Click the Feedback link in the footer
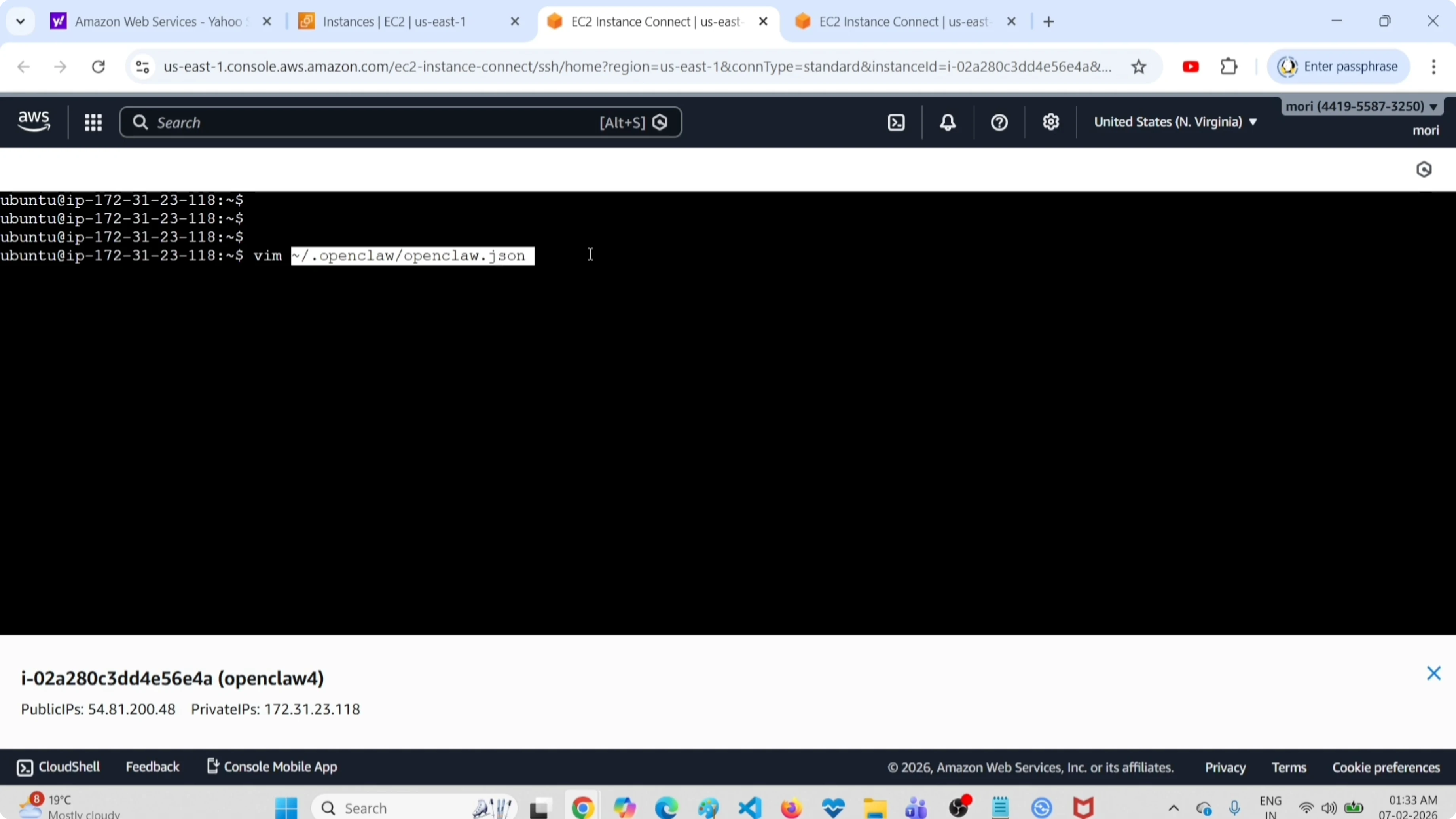 pos(152,767)
